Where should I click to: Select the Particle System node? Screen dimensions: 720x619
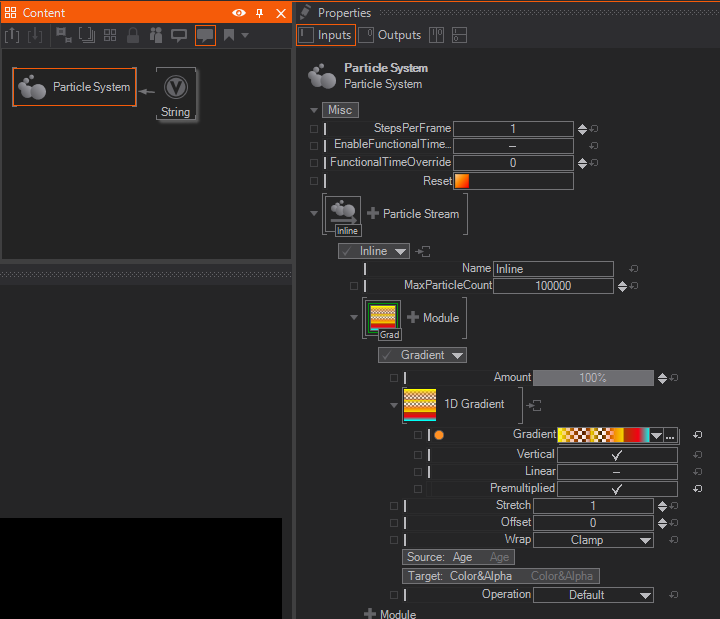[x=74, y=87]
